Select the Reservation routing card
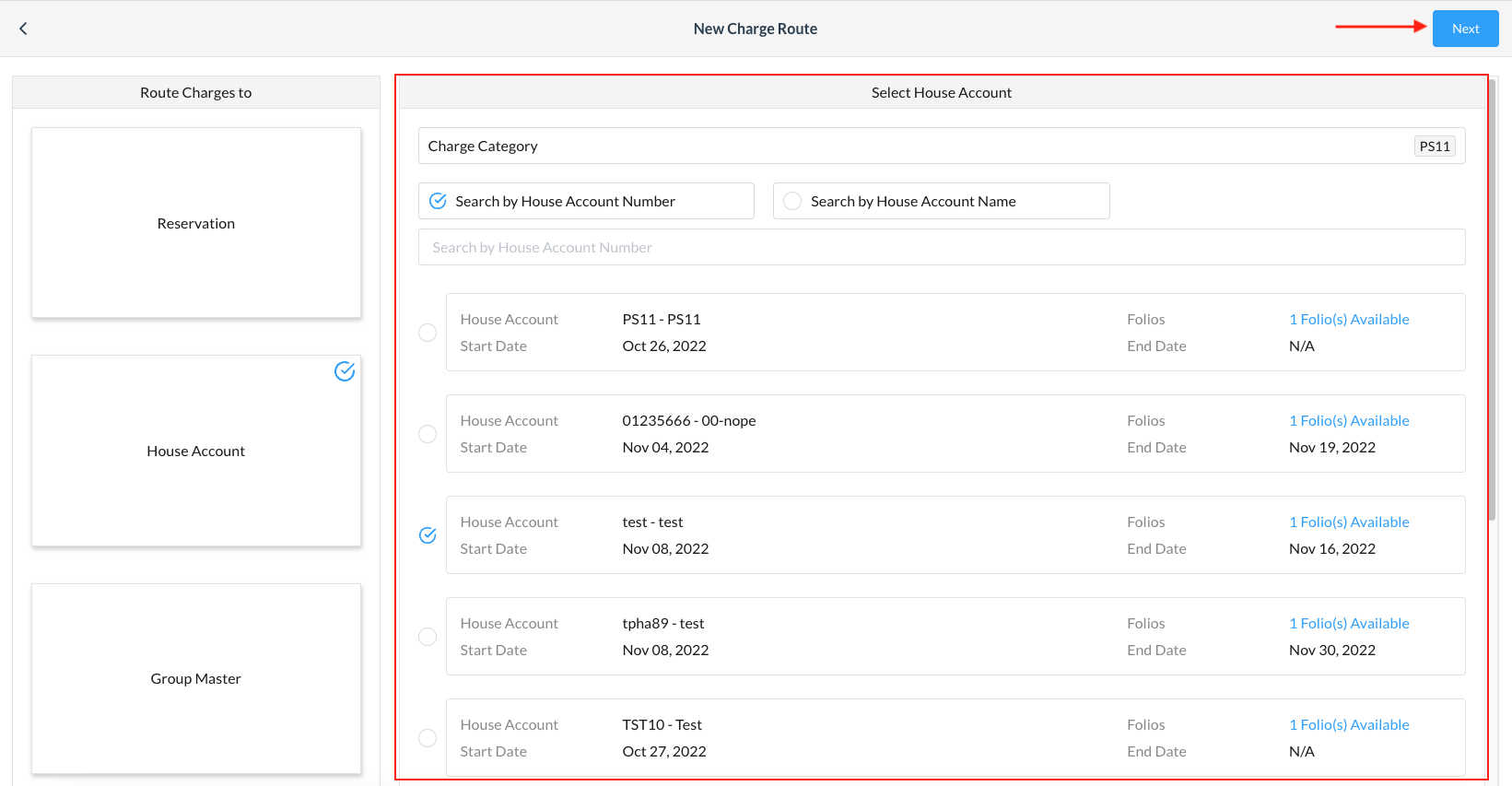 pyautogui.click(x=196, y=223)
